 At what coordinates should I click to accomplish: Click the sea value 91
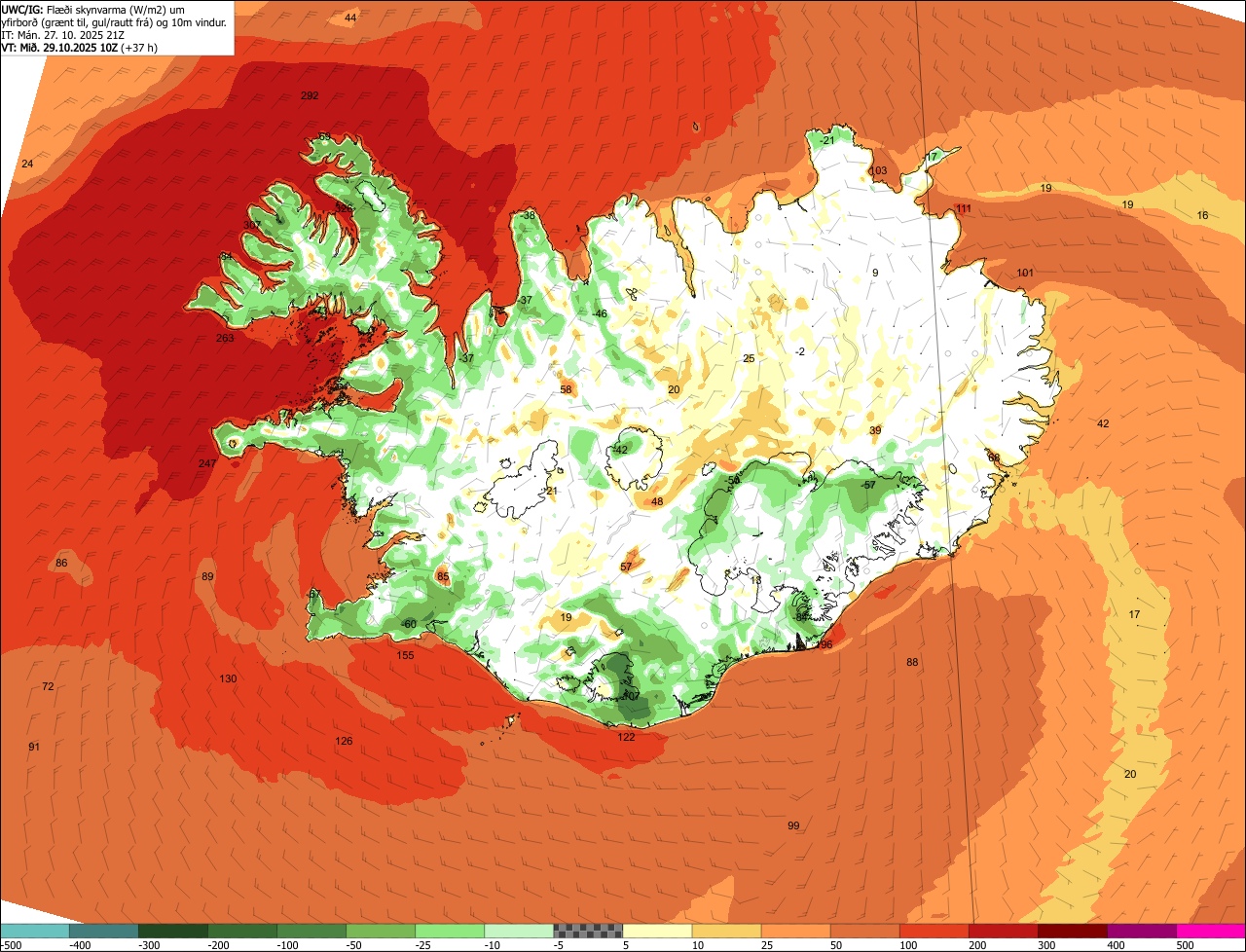click(x=34, y=747)
